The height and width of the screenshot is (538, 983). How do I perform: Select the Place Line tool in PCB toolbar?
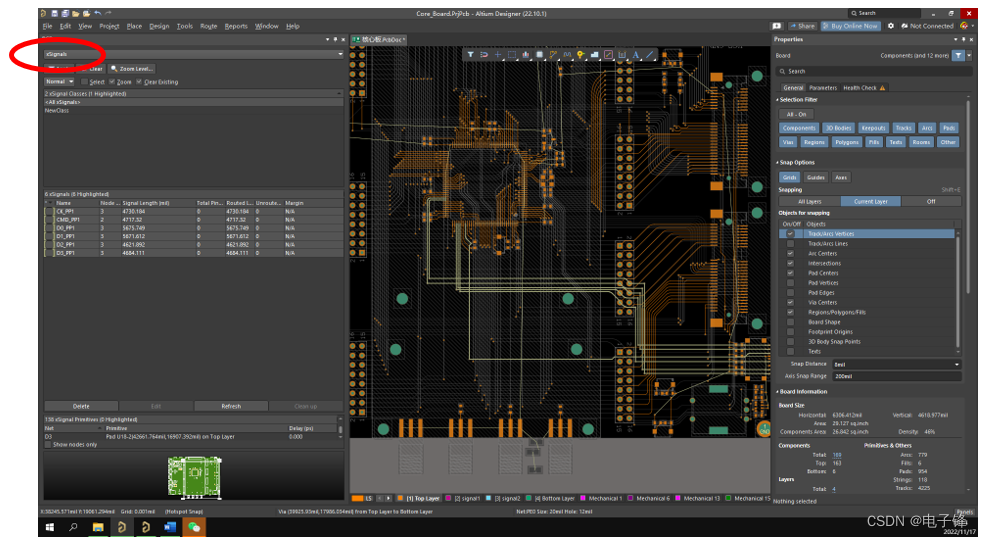click(650, 54)
